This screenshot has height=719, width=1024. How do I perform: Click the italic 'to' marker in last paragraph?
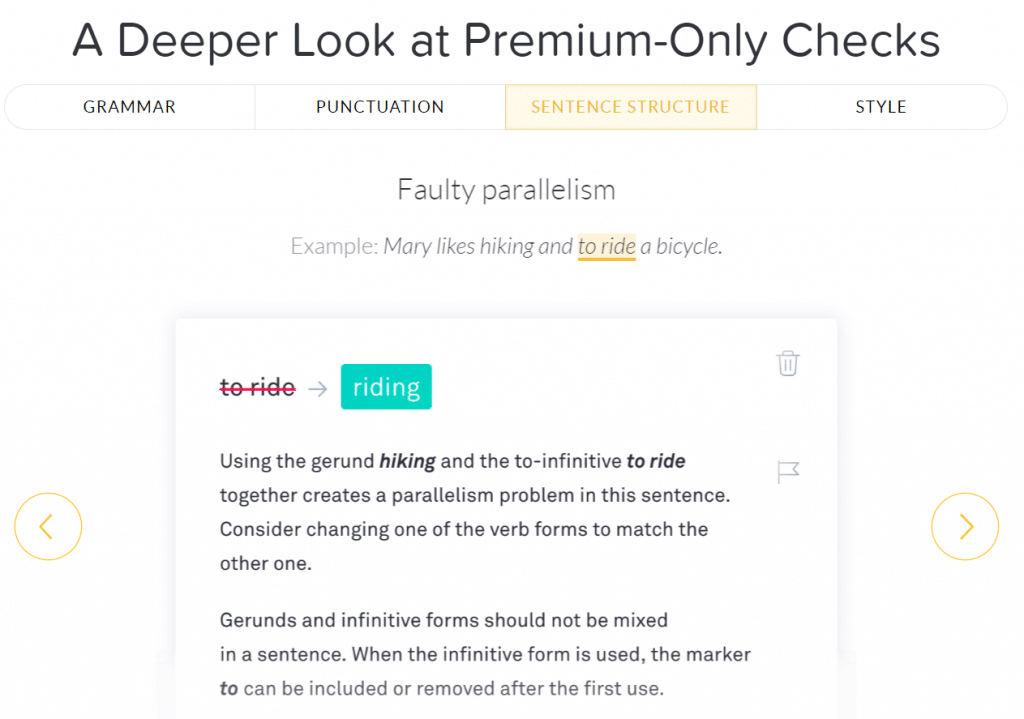(229, 688)
